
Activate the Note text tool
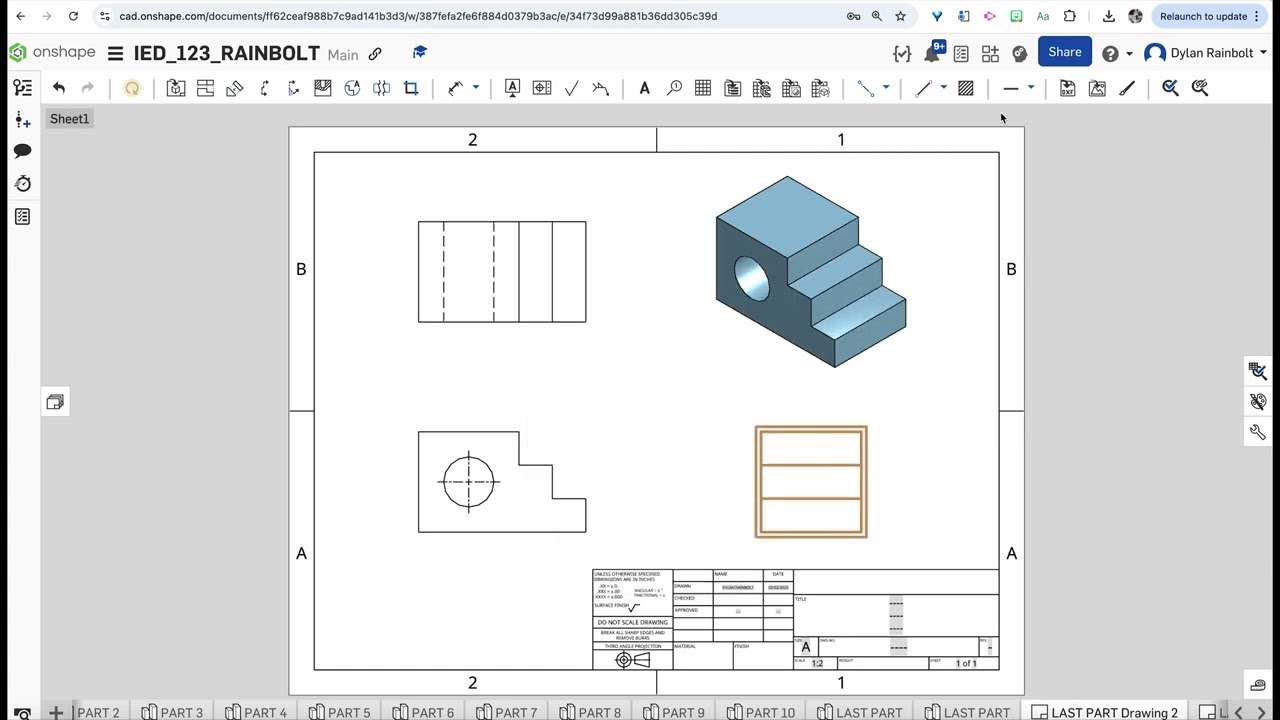tap(645, 89)
